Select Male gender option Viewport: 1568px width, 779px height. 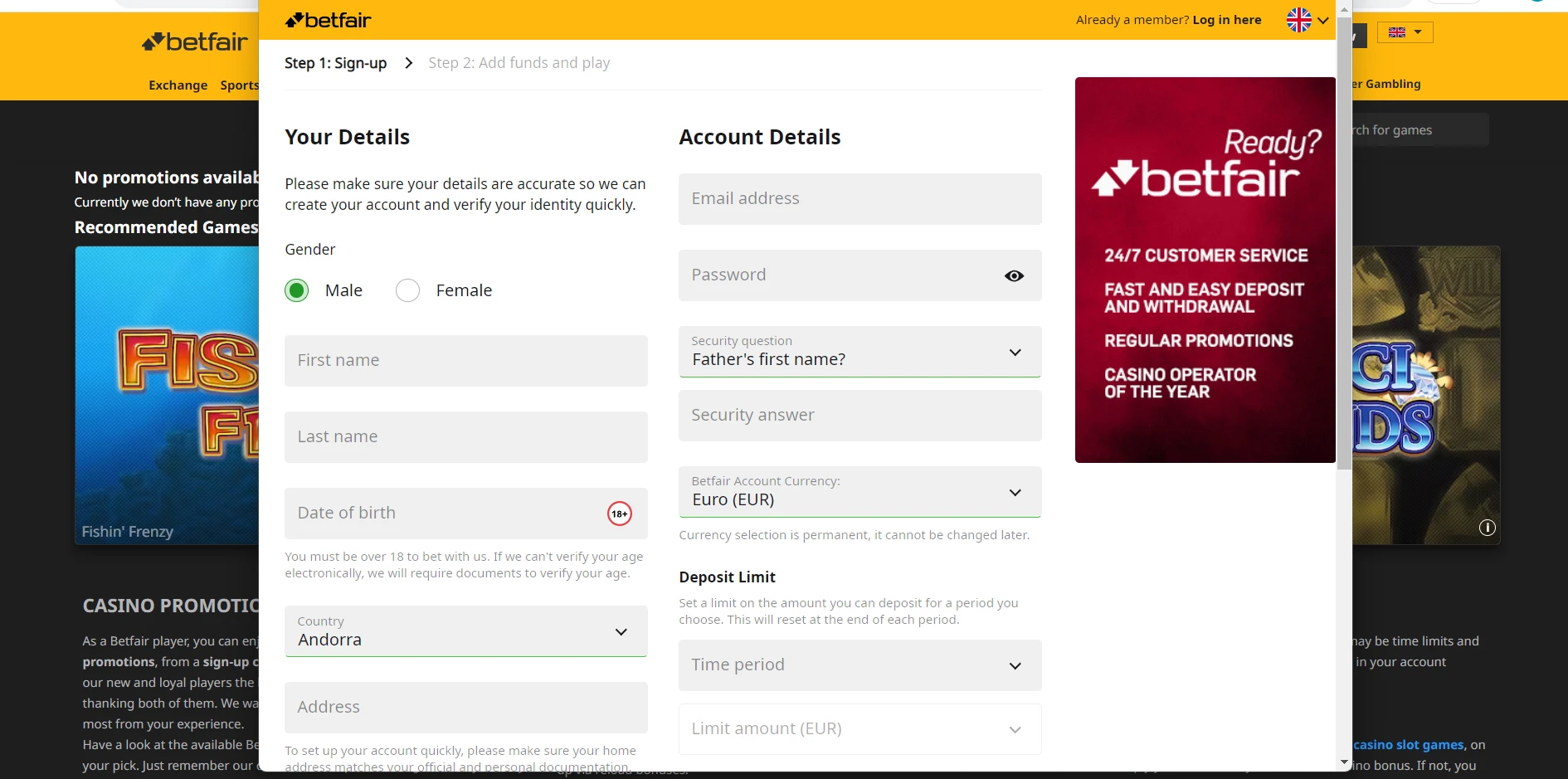[x=297, y=290]
